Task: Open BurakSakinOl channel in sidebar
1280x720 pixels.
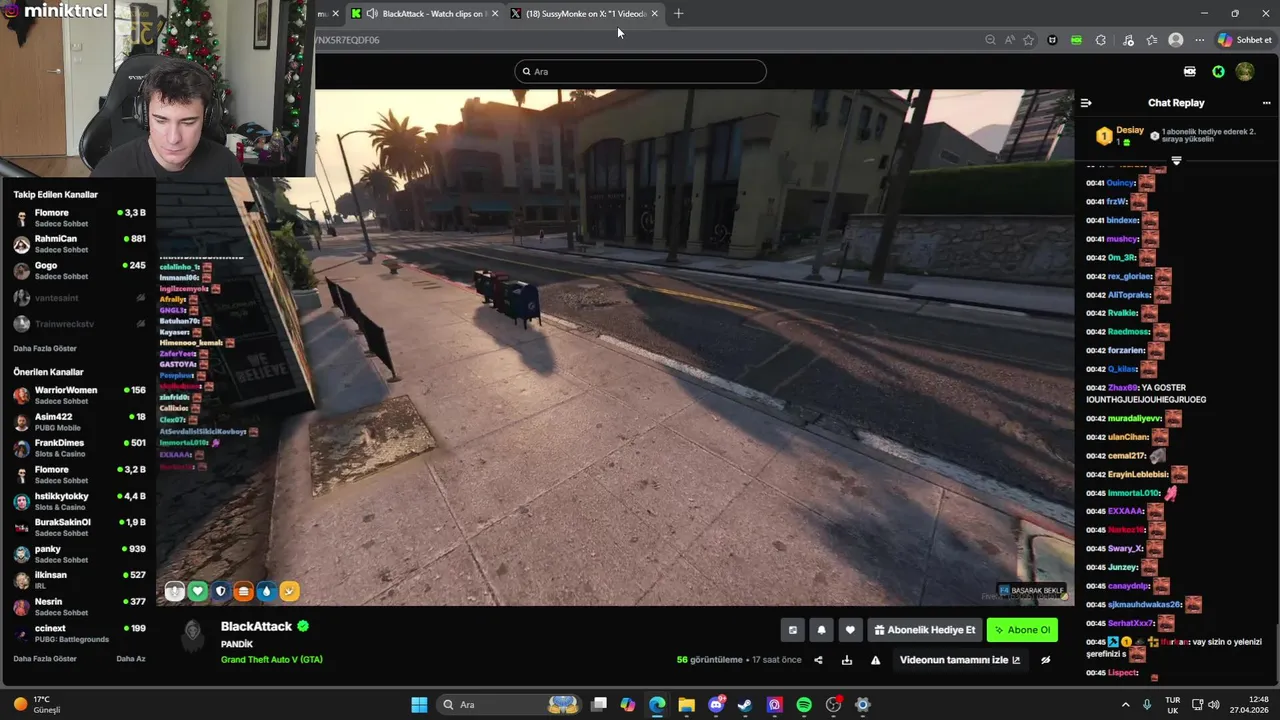Action: coord(79,527)
